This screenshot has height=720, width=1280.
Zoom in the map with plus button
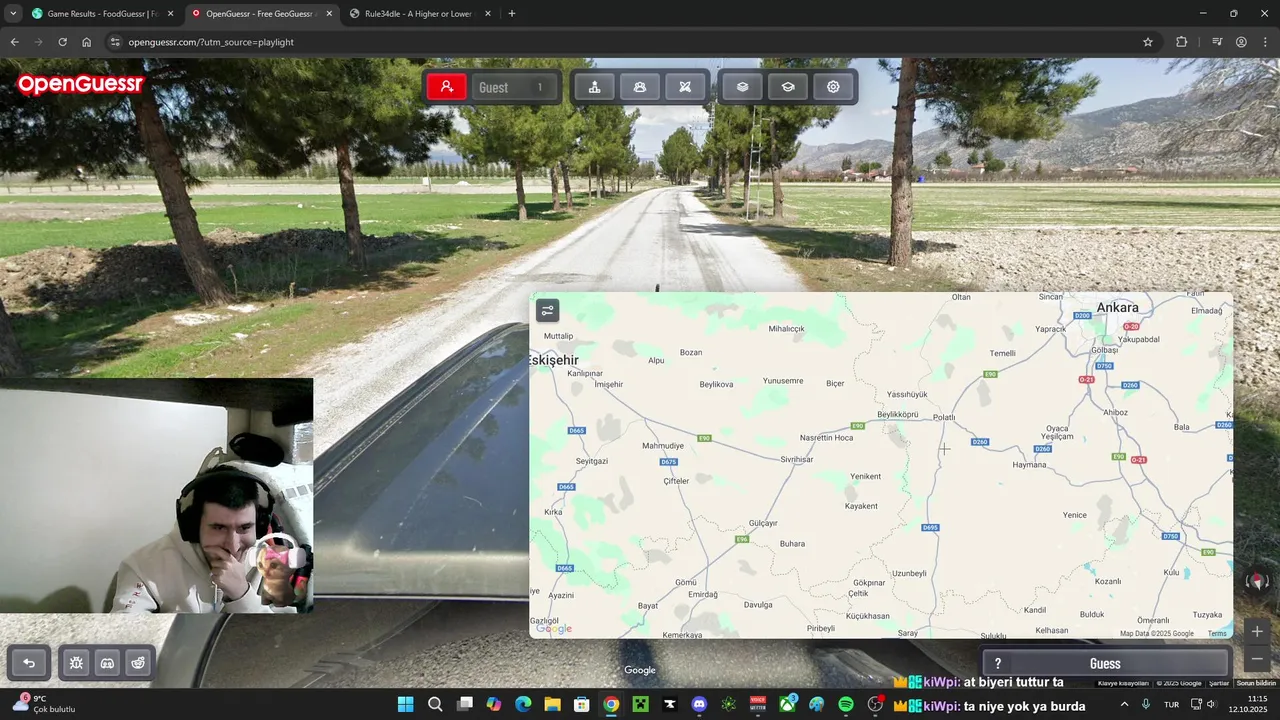point(1257,631)
